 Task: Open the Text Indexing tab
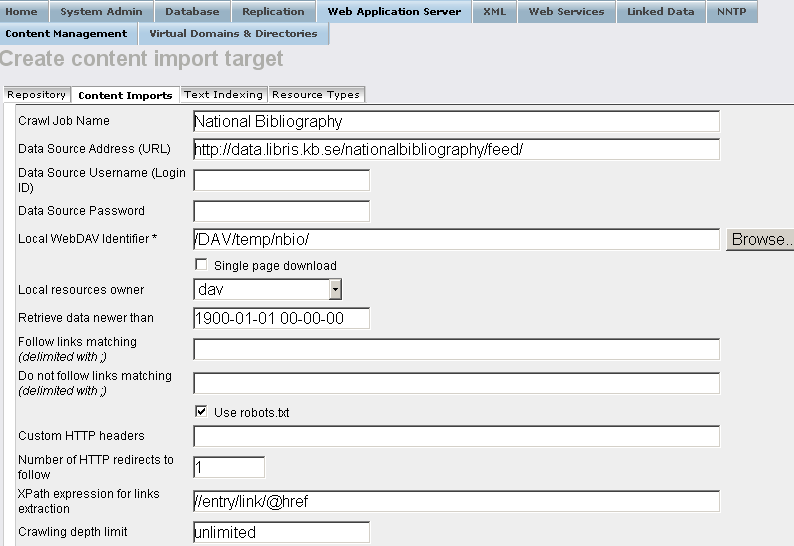[223, 95]
